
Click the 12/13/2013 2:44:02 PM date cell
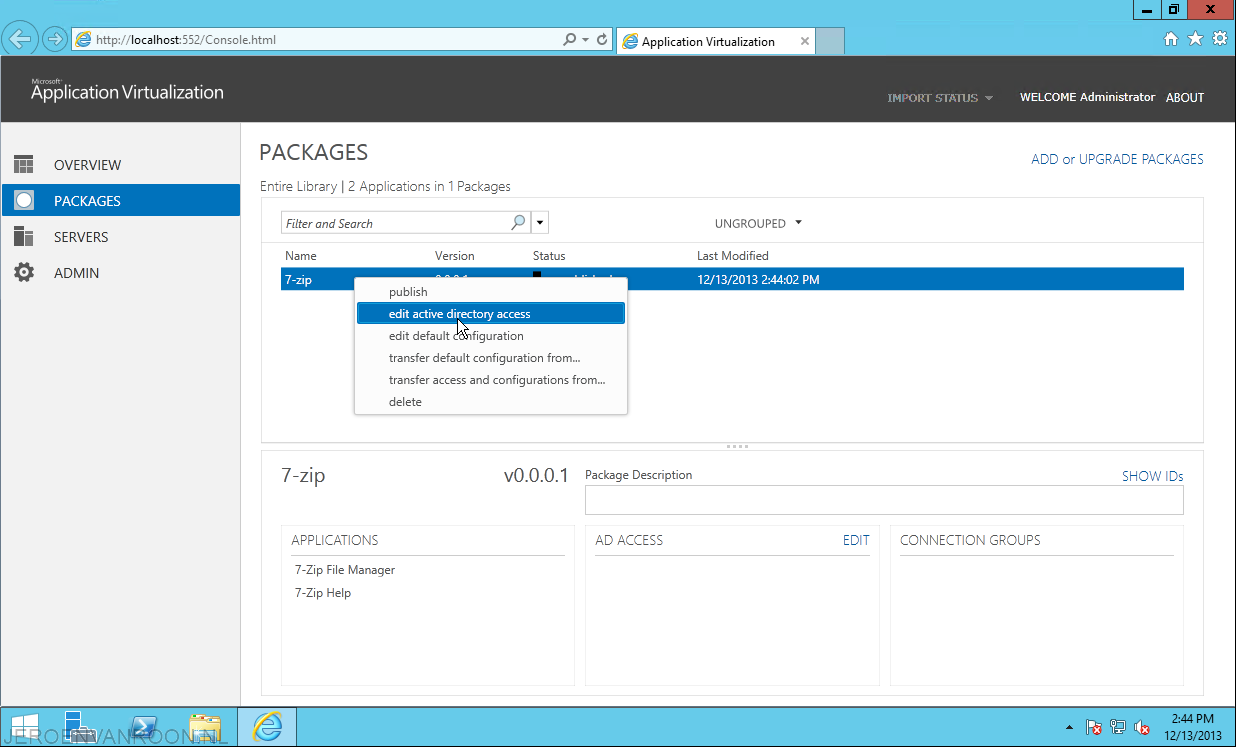click(x=758, y=280)
